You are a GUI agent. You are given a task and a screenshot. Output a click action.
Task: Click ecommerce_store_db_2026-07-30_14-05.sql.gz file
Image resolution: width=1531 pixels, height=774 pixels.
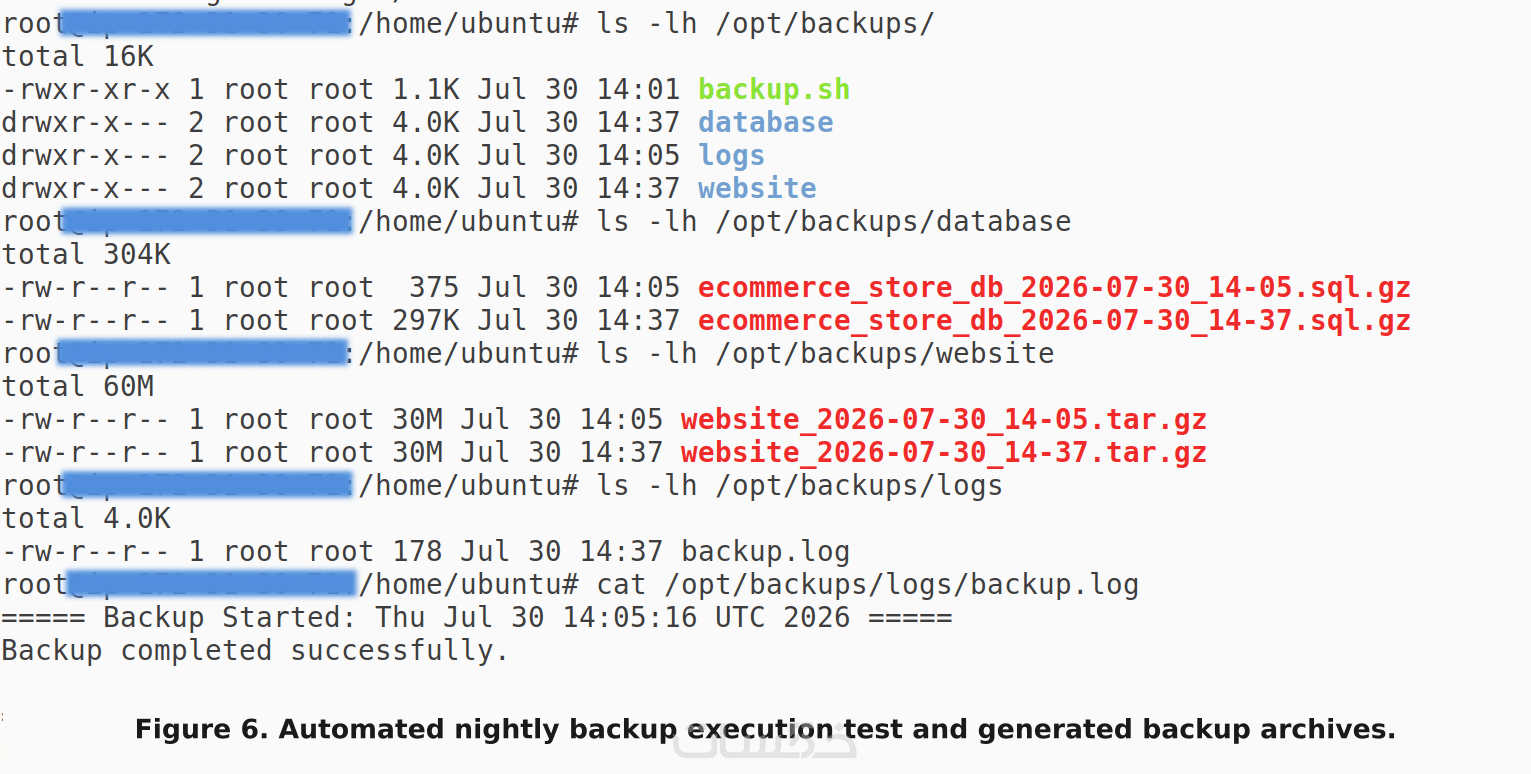pos(1054,288)
